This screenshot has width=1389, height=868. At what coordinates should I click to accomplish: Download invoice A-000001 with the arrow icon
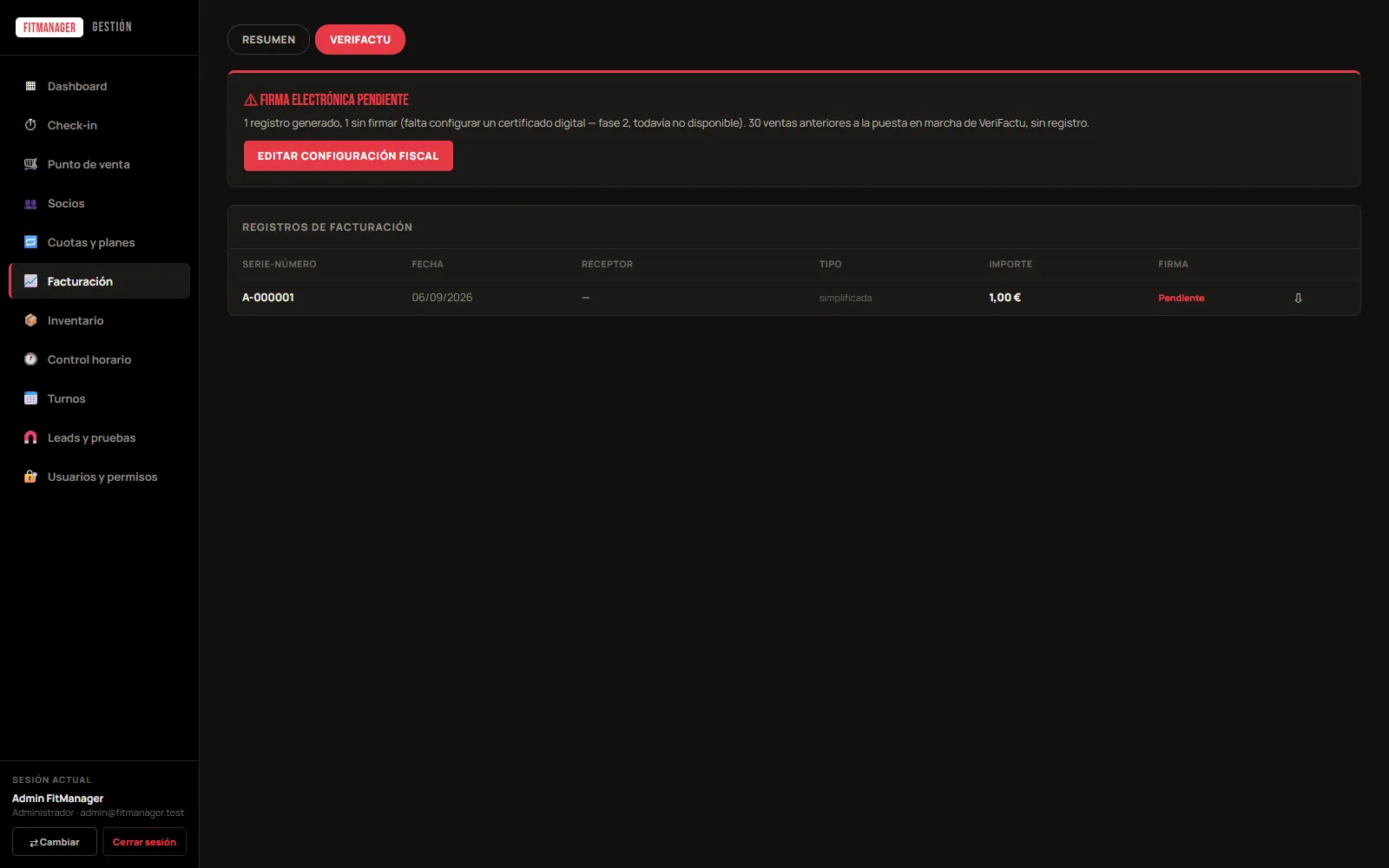point(1298,298)
